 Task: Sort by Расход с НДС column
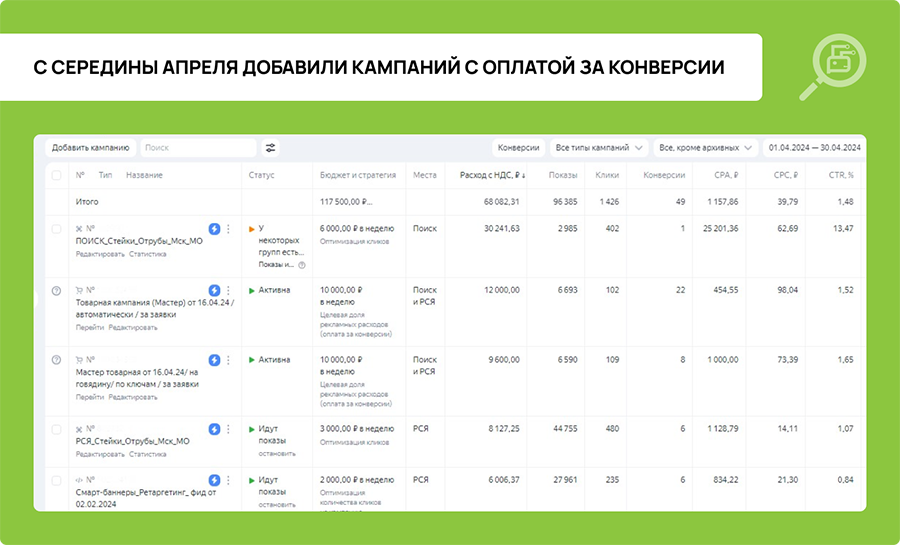[x=492, y=175]
